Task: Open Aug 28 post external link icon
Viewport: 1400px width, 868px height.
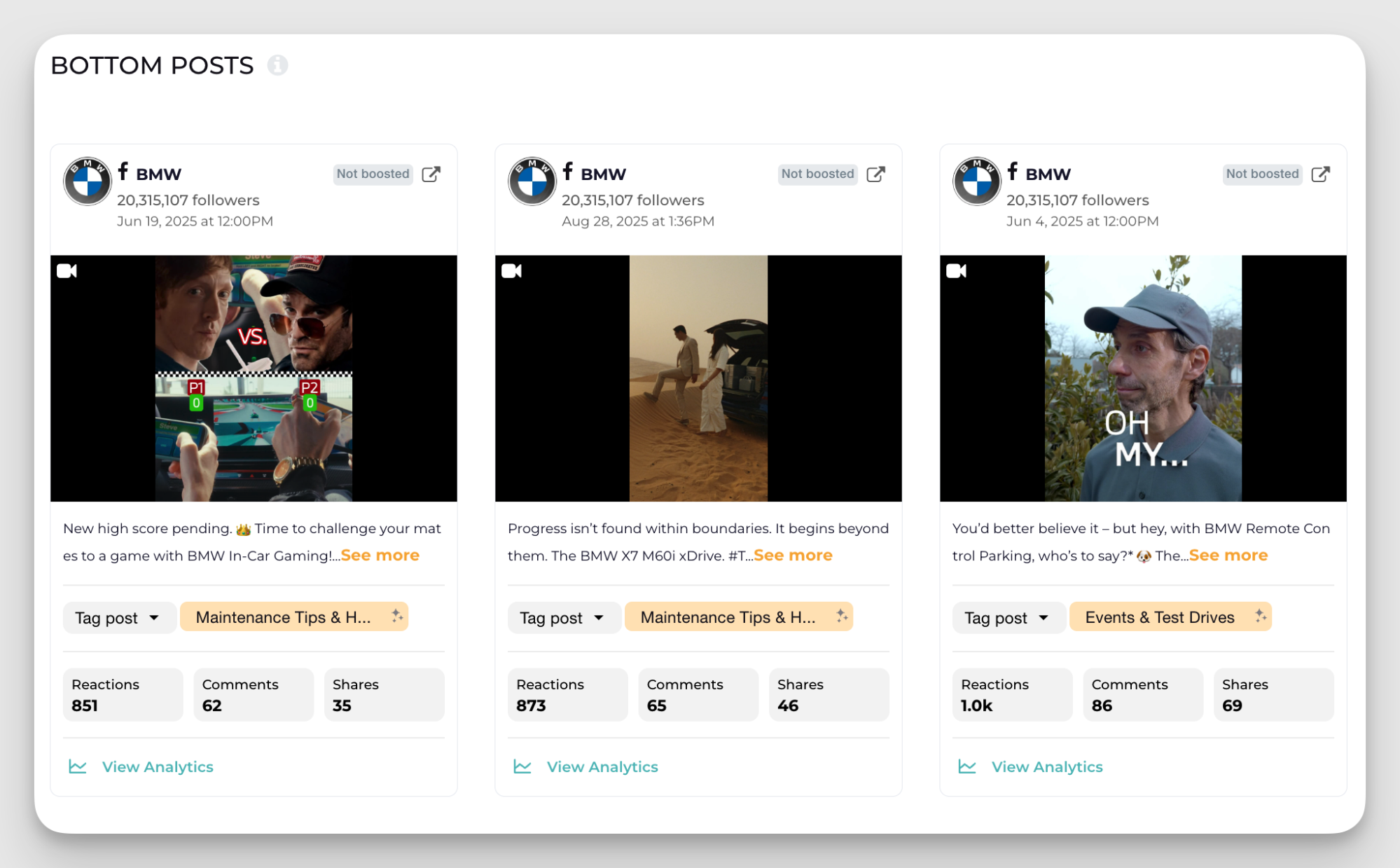Action: pos(876,174)
